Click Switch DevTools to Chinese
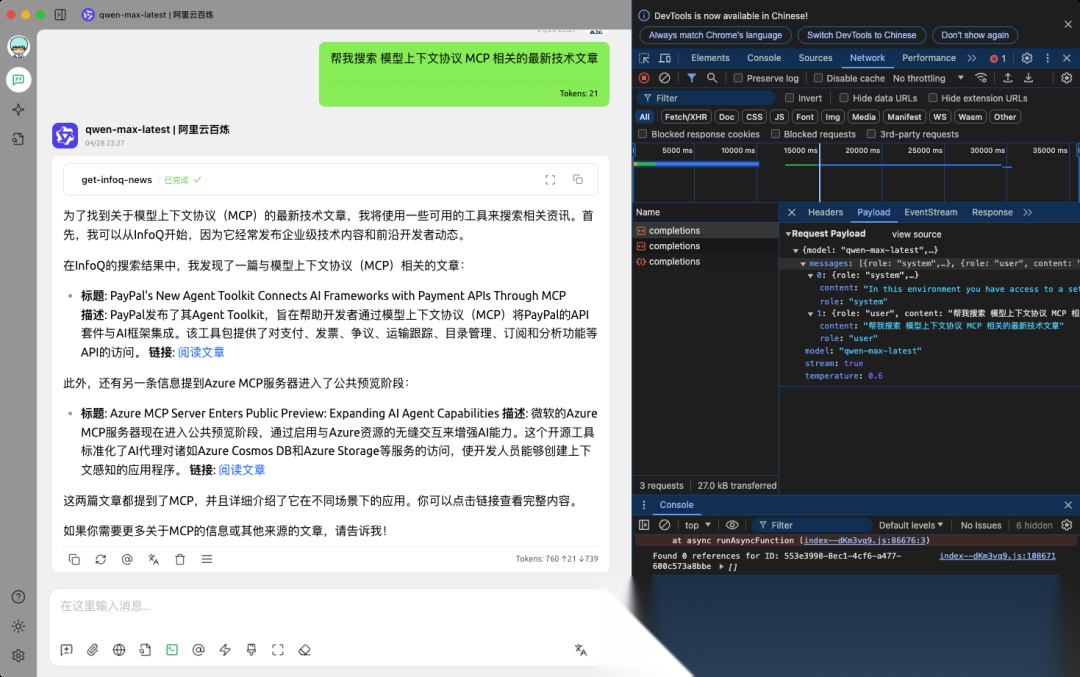1080x677 pixels. click(x=861, y=35)
